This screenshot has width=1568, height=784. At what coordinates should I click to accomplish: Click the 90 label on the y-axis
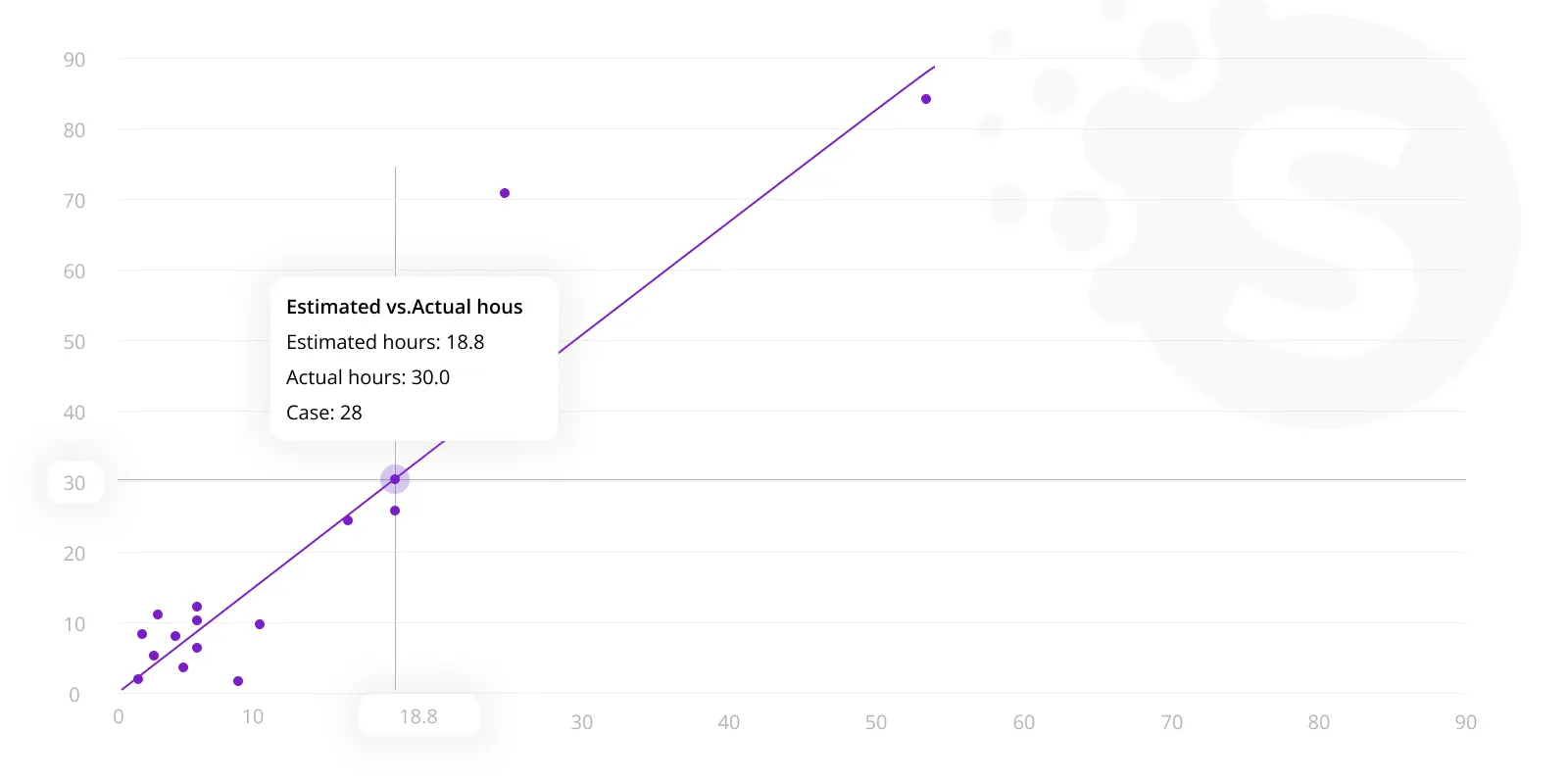pos(74,60)
